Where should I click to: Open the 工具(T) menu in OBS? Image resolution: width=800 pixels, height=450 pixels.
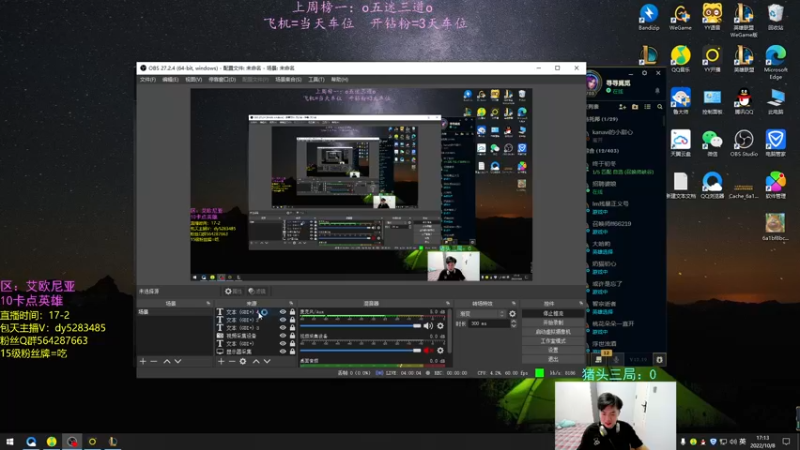pos(316,80)
